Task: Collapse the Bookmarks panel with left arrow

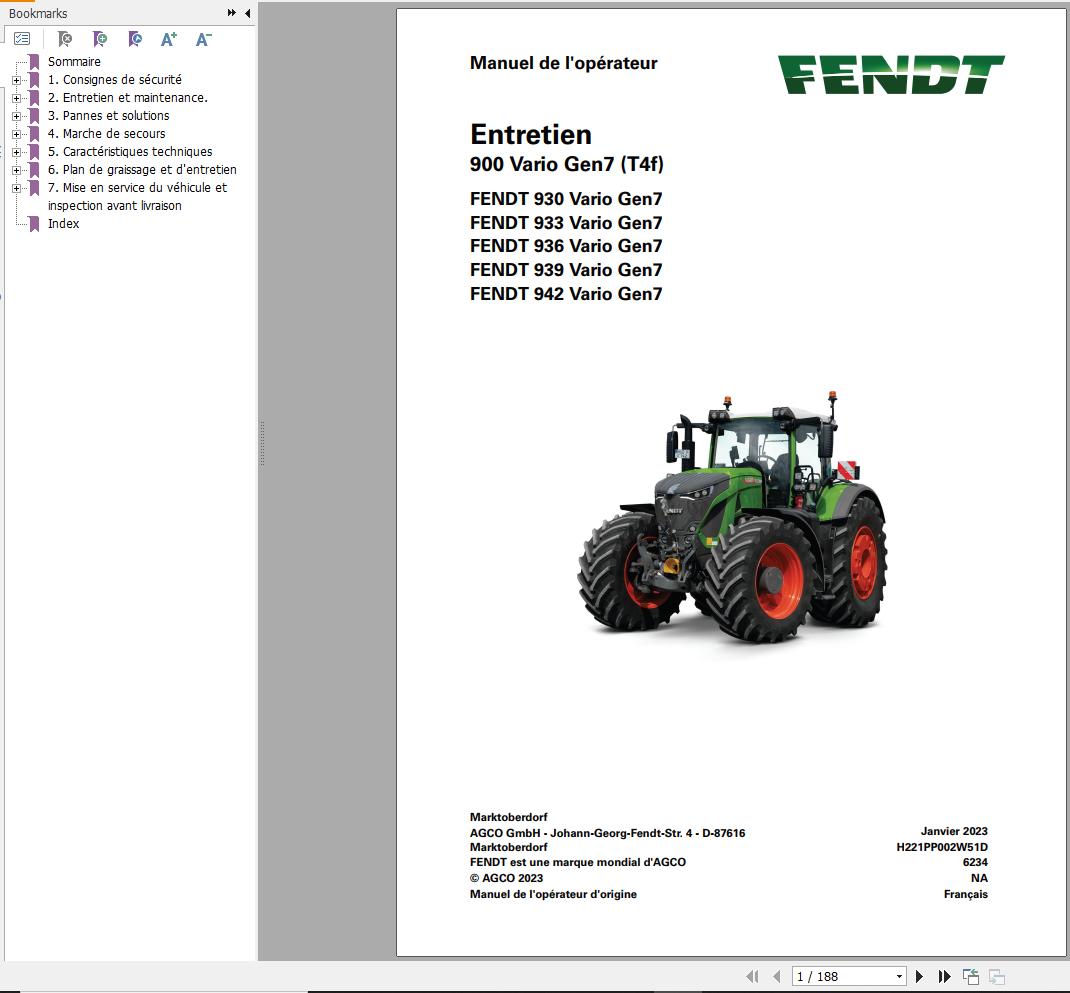Action: [x=247, y=13]
